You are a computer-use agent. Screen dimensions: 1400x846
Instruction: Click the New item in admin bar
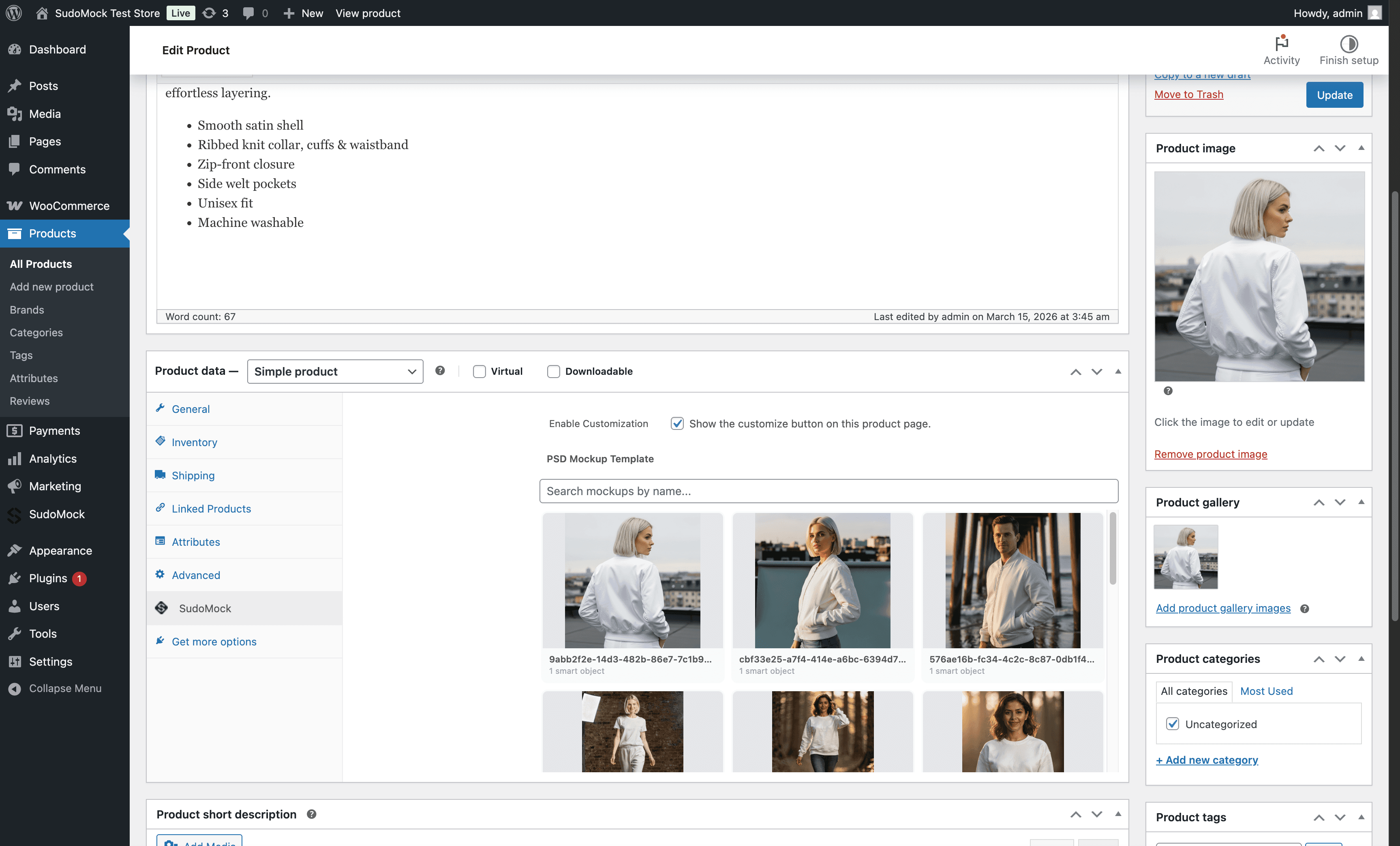(x=303, y=13)
